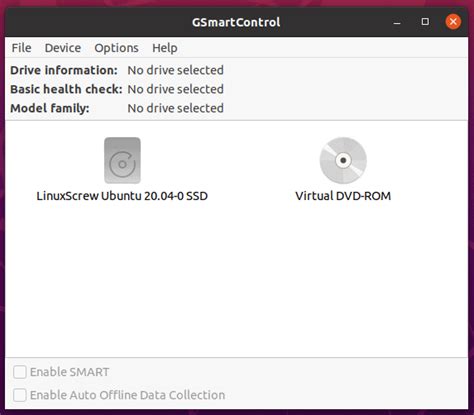Open the File menu

point(21,48)
